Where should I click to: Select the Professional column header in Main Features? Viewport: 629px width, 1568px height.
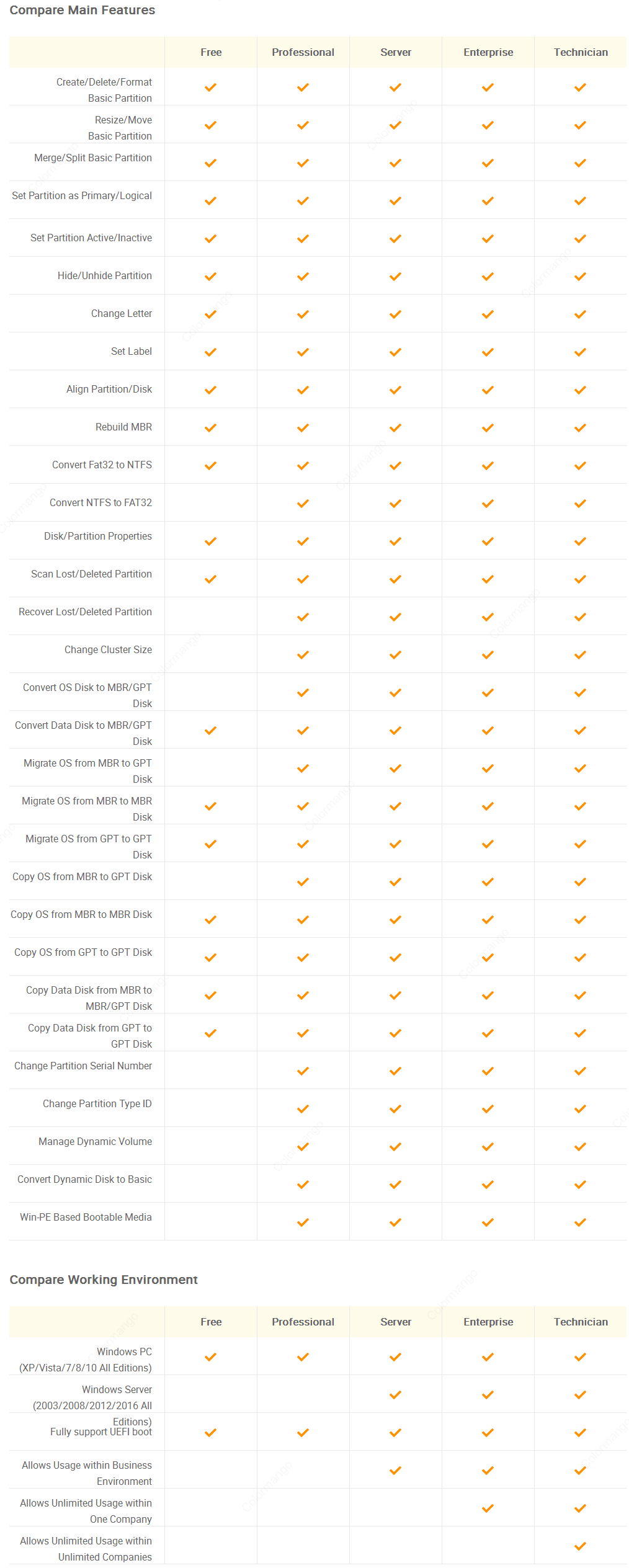pyautogui.click(x=303, y=52)
